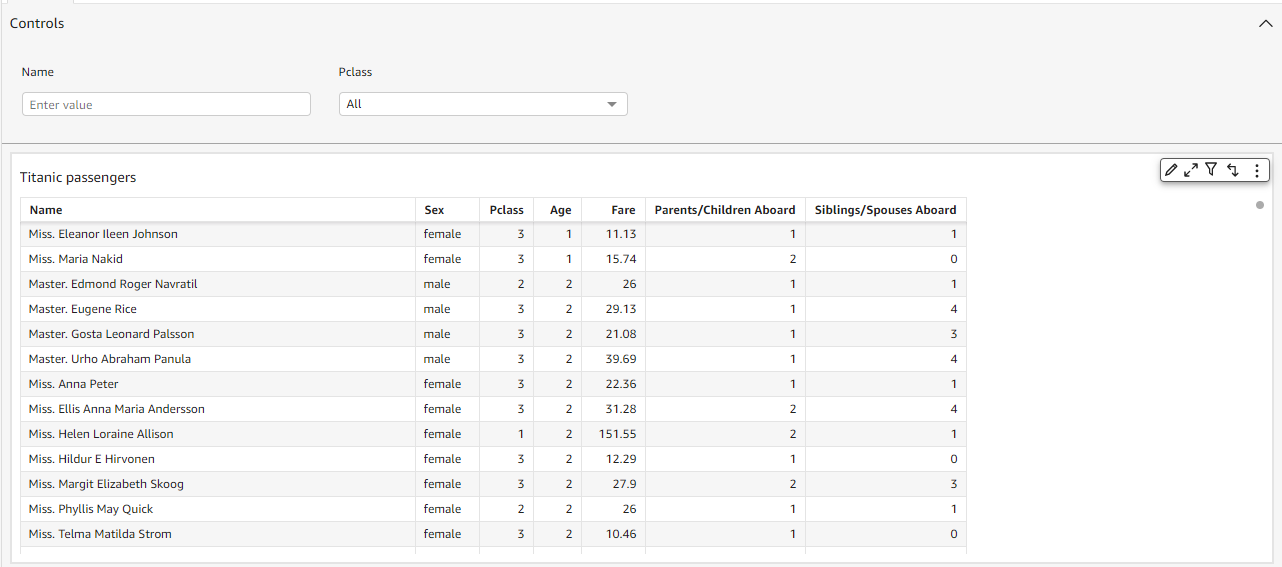Click the Pclass value 1 for Helen Loraine Allison
The width and height of the screenshot is (1282, 567).
coord(521,434)
